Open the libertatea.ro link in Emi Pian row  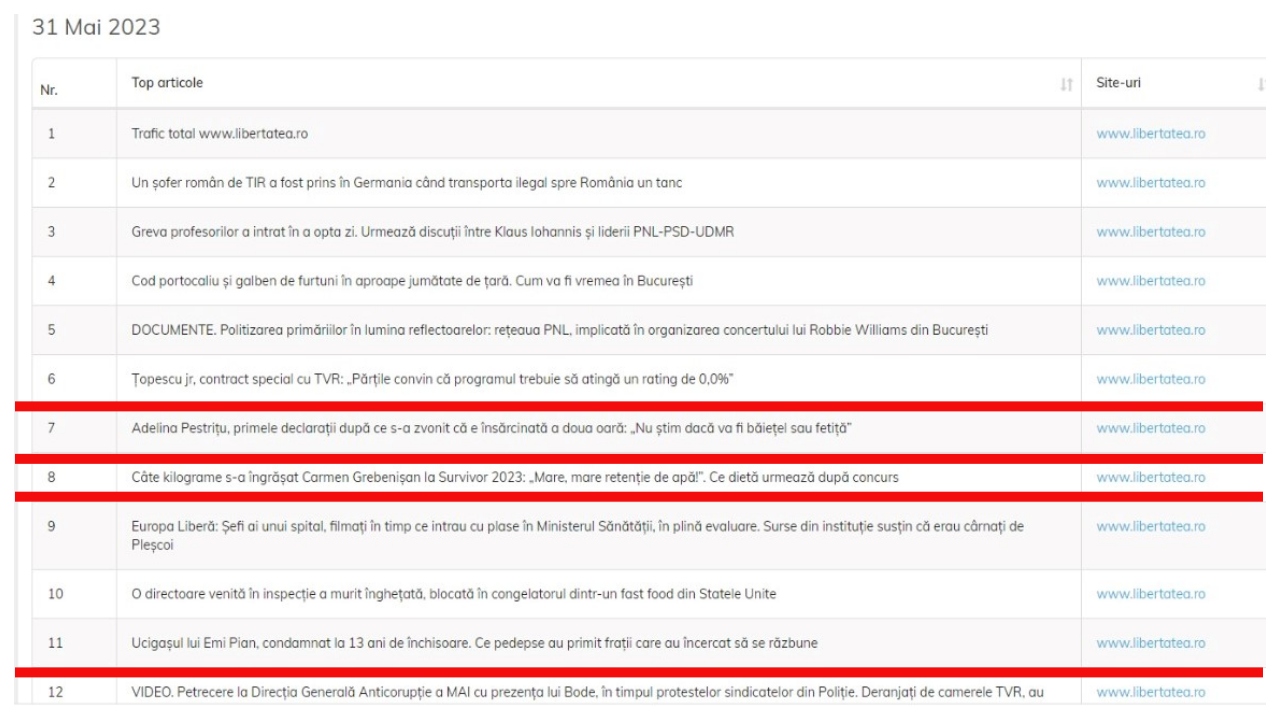[1150, 644]
